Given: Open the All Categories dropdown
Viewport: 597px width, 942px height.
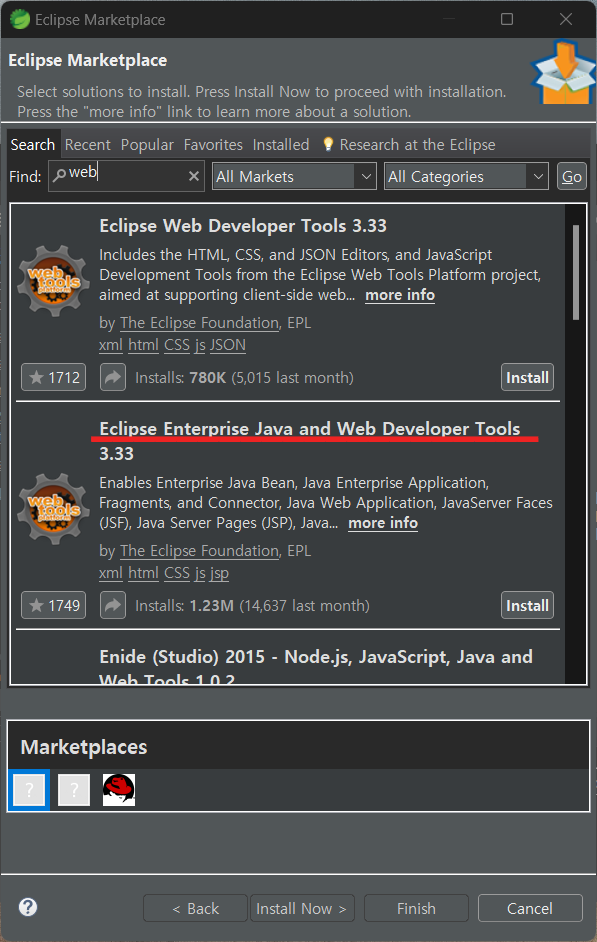Looking at the screenshot, I should (466, 177).
